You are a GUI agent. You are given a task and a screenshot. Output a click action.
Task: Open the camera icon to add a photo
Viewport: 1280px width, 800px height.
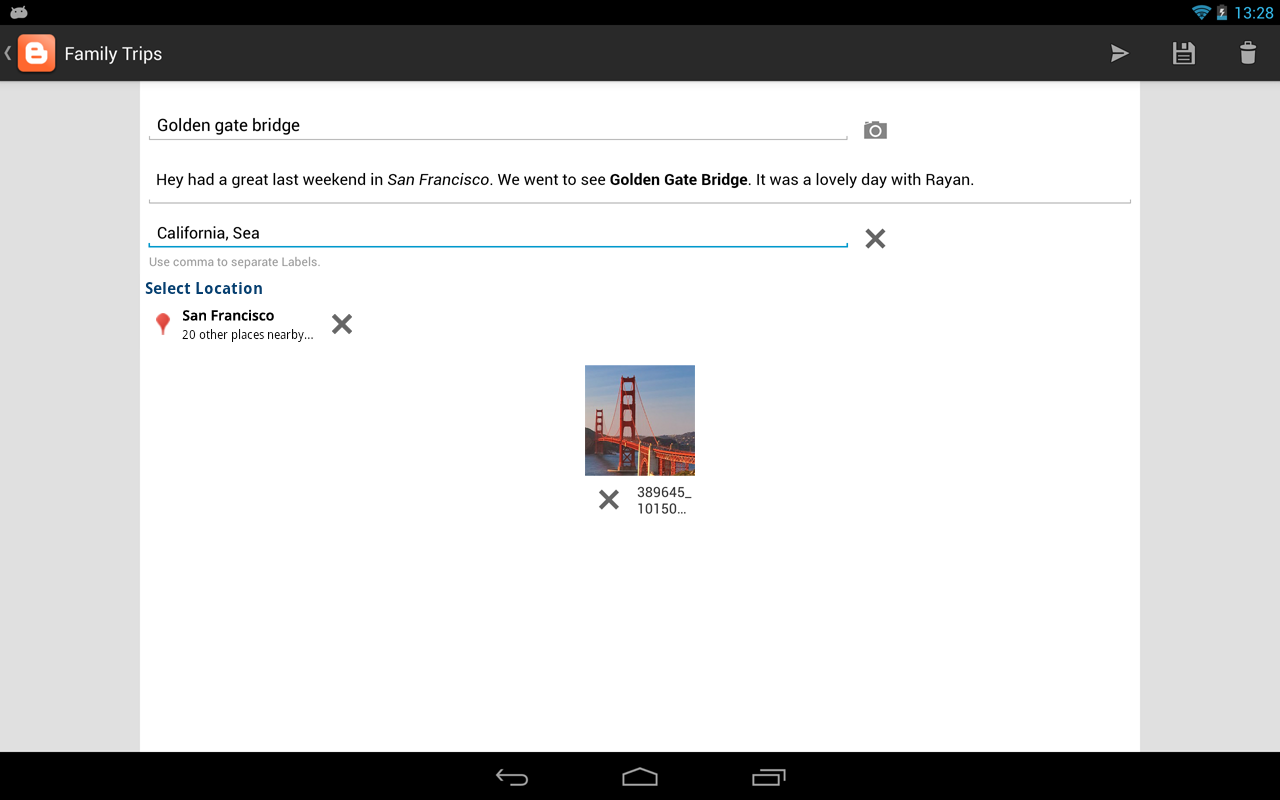point(875,129)
